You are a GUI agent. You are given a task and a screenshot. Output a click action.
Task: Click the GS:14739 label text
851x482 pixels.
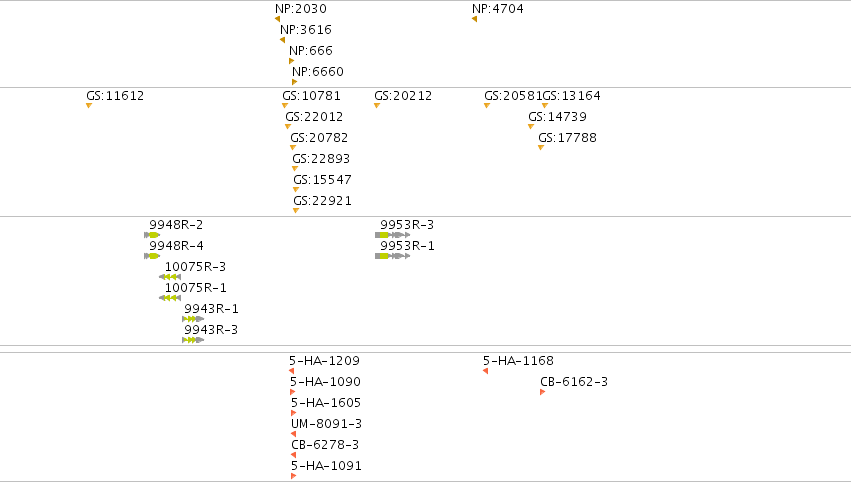tap(557, 117)
